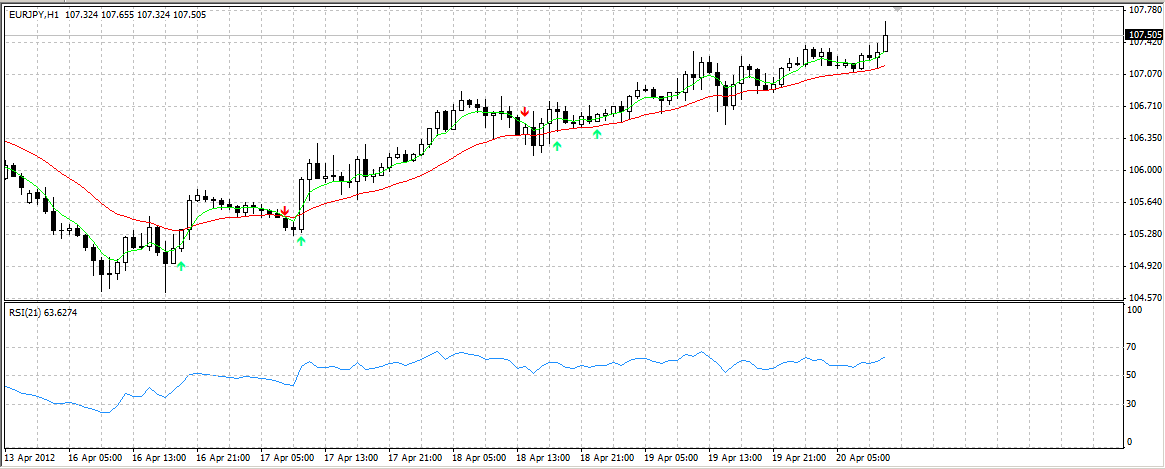
Task: Click the RSI scale value 100
Action: 1135,309
